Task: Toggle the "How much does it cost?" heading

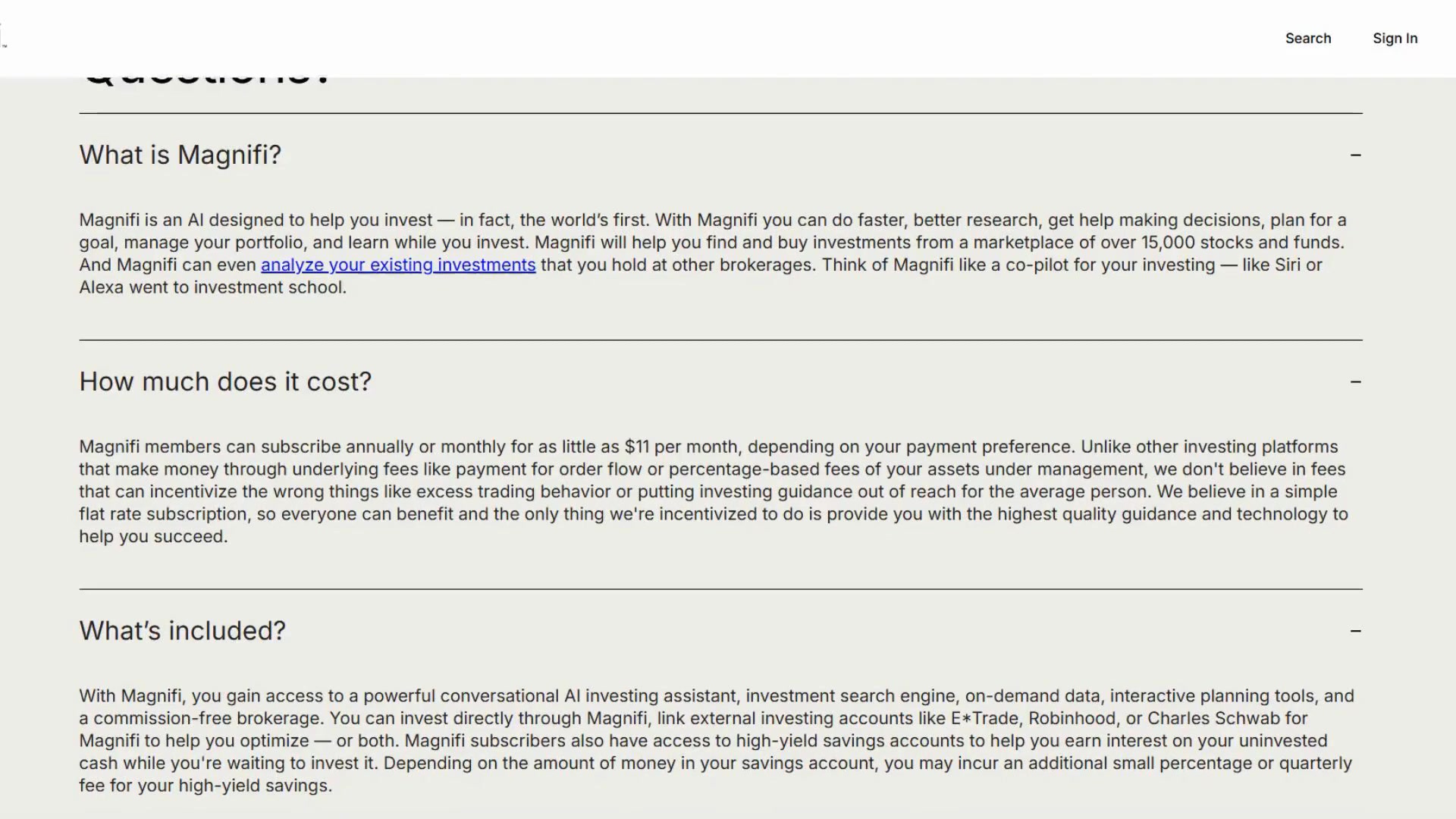Action: click(225, 381)
